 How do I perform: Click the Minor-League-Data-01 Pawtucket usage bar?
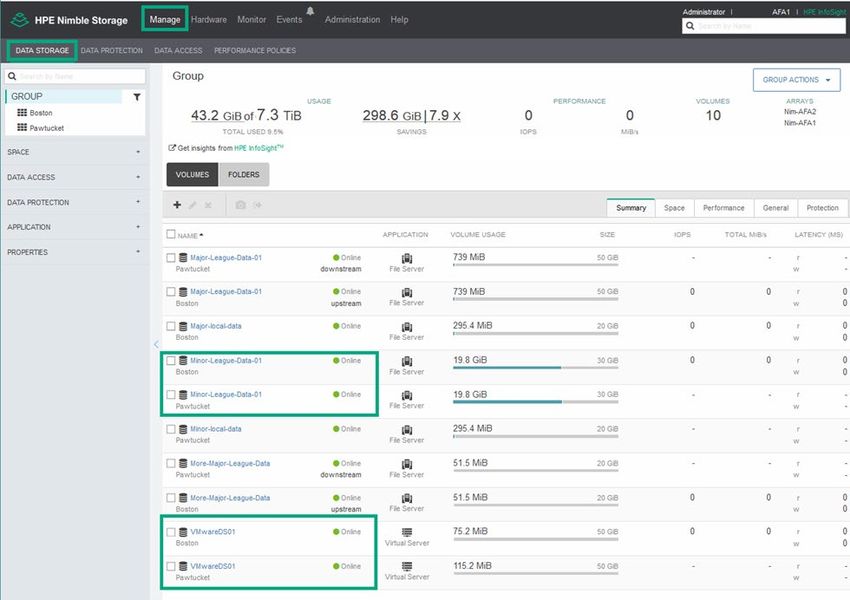tap(536, 402)
